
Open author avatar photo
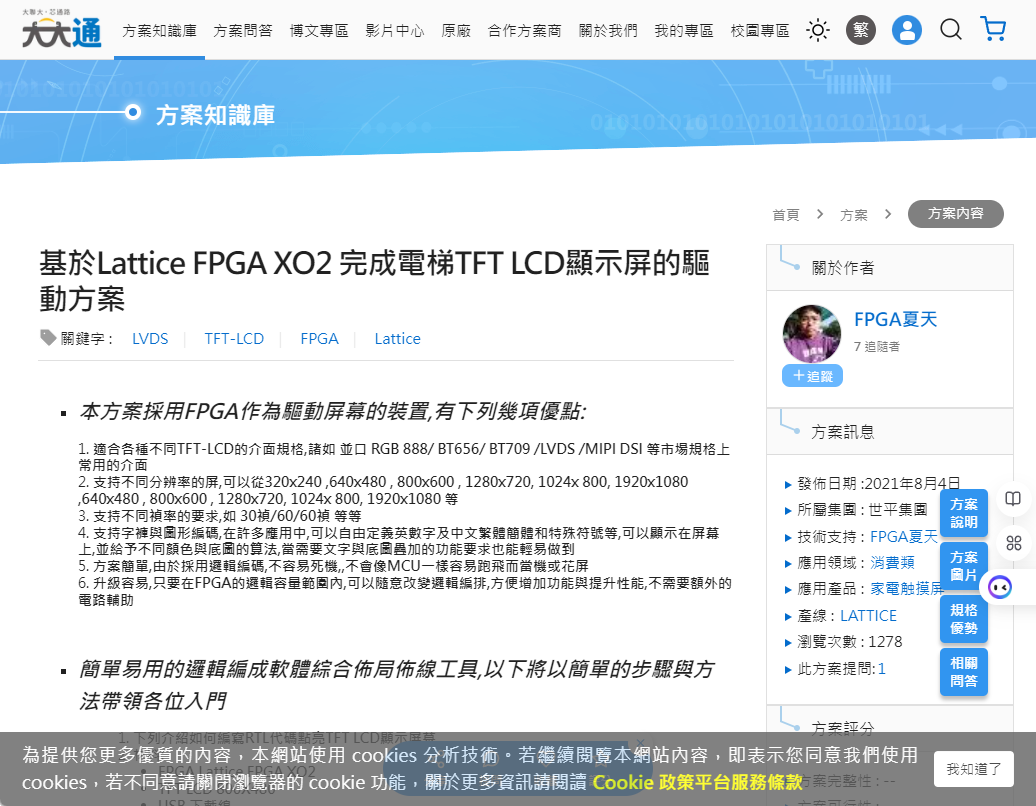[811, 334]
